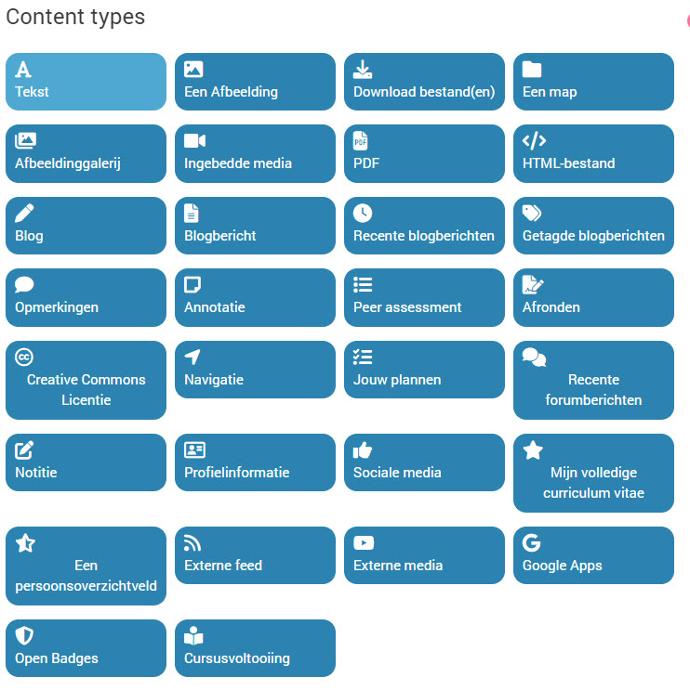This screenshot has width=690, height=690.
Task: Click the clock icon on Recente blogberichten
Action: (x=363, y=213)
